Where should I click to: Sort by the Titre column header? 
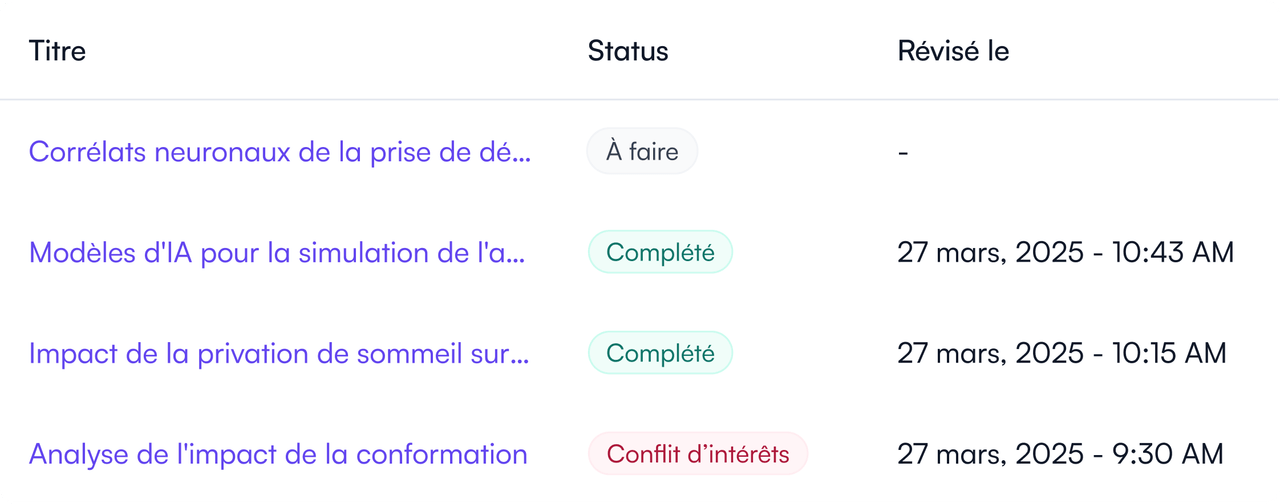(x=57, y=51)
